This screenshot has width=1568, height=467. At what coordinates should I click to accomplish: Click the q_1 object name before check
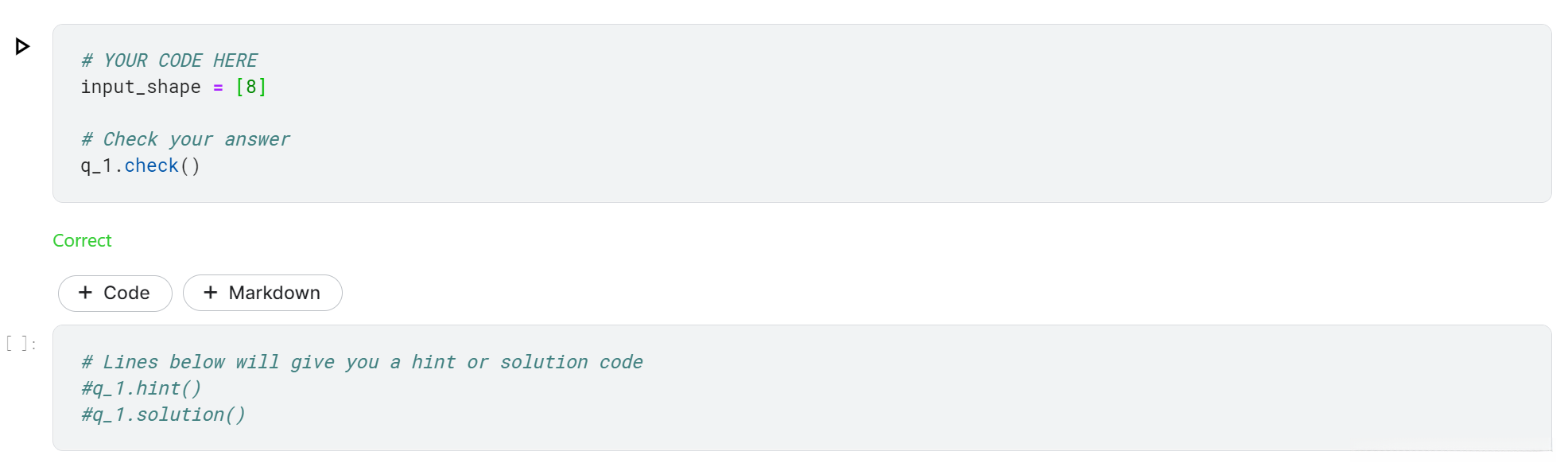pos(96,166)
